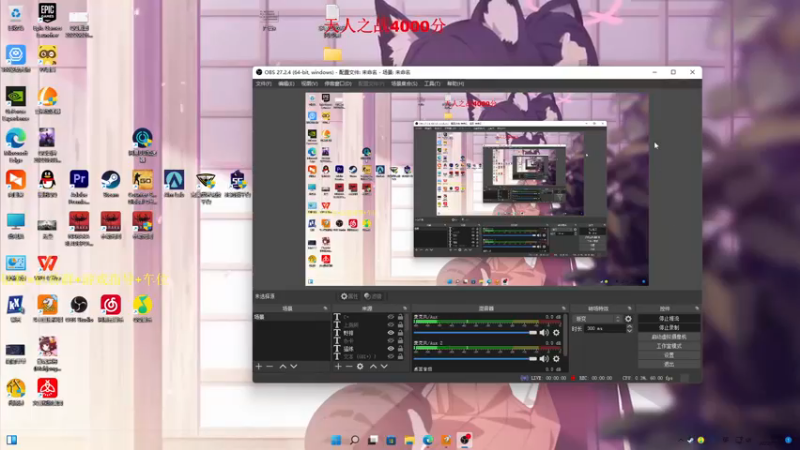Screen dimensions: 800x450
Task: Move scene up with the arrow icon
Action: 283,366
